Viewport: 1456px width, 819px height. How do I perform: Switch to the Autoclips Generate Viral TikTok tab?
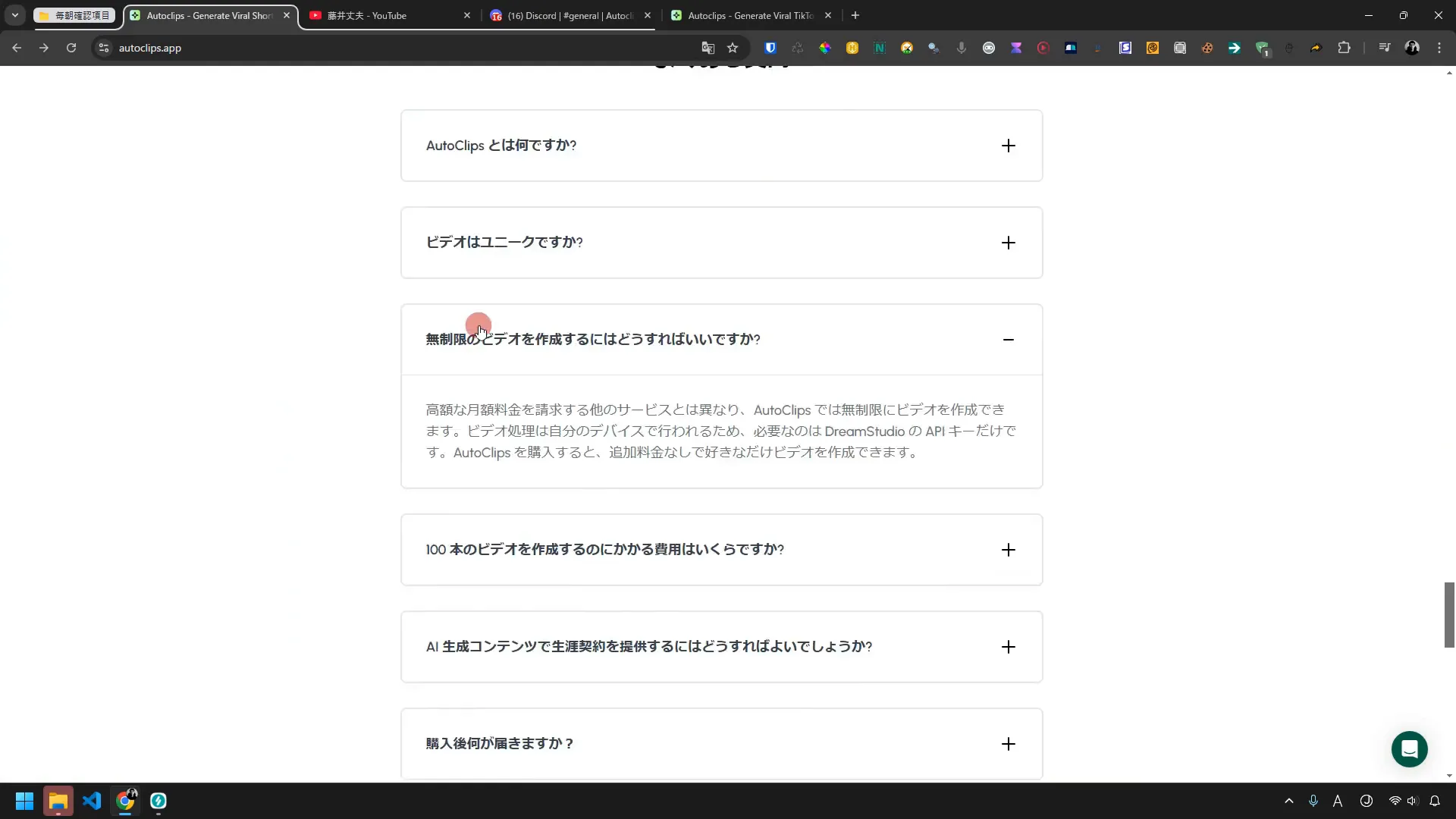(x=749, y=15)
